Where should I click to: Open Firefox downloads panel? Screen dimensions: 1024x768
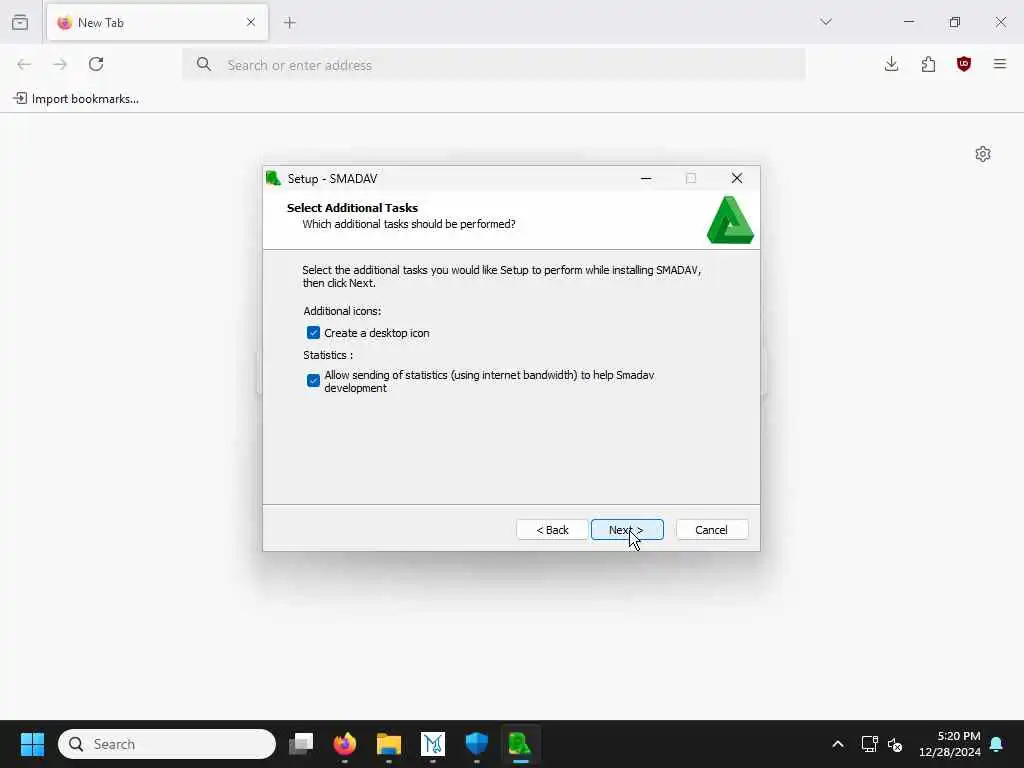pos(891,64)
